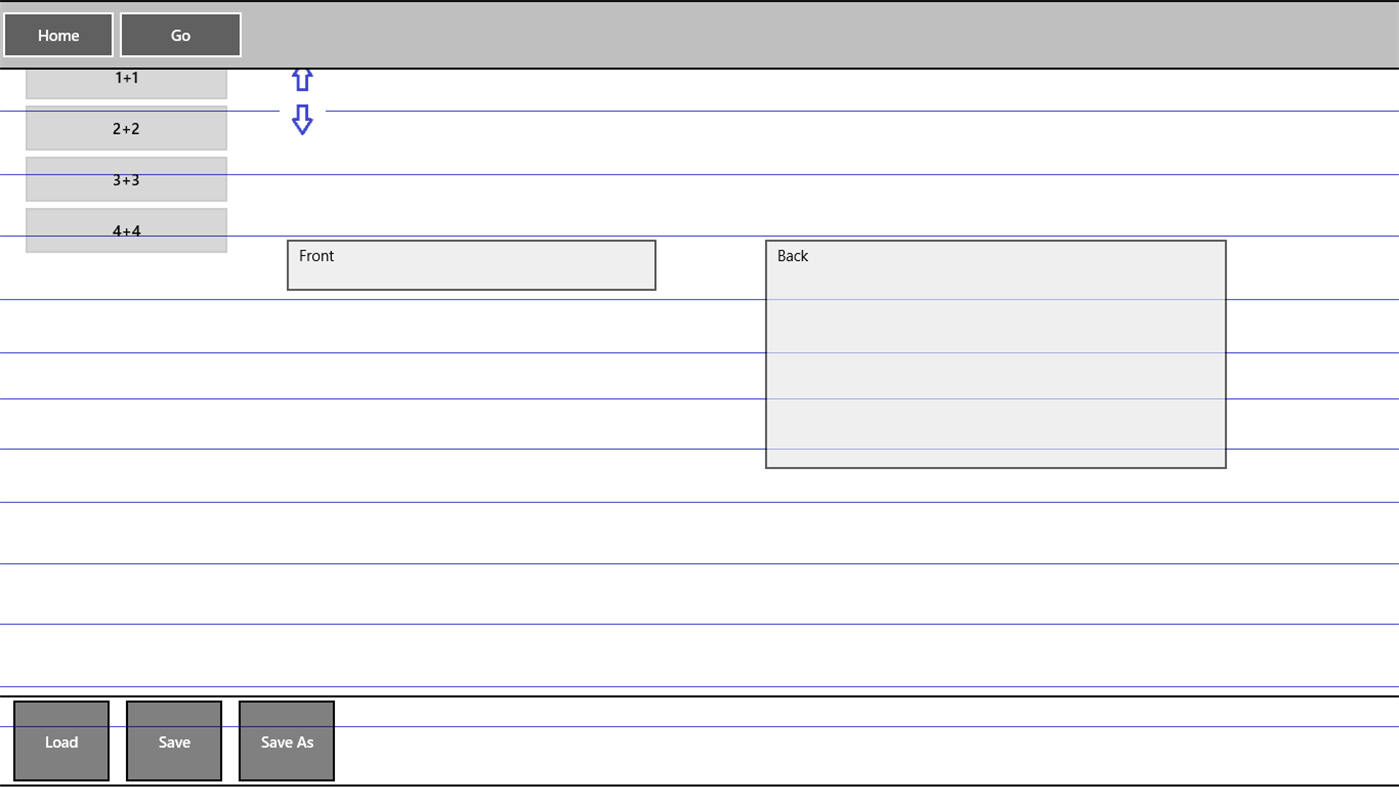The width and height of the screenshot is (1399, 787).
Task: Move the selected card up using the arrow
Action: [301, 80]
